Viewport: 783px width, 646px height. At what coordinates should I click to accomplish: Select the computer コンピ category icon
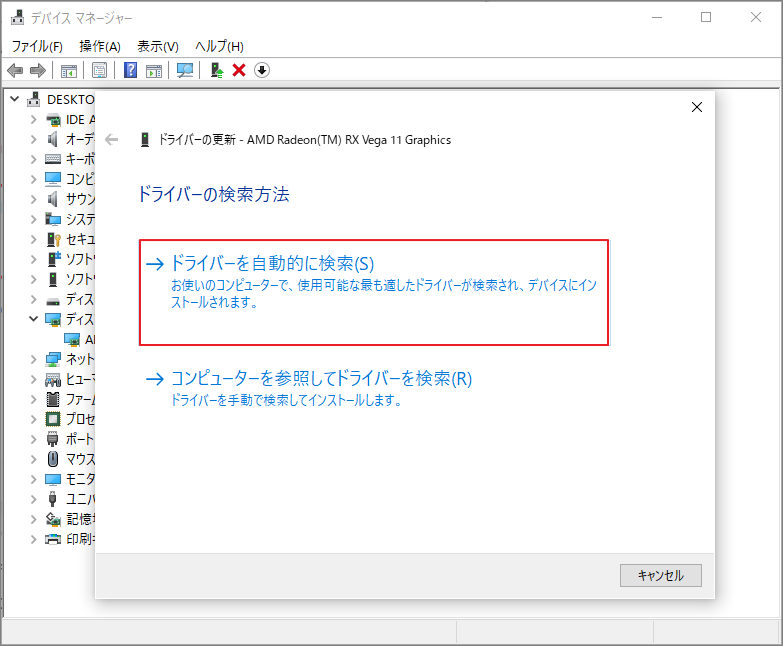(x=53, y=179)
